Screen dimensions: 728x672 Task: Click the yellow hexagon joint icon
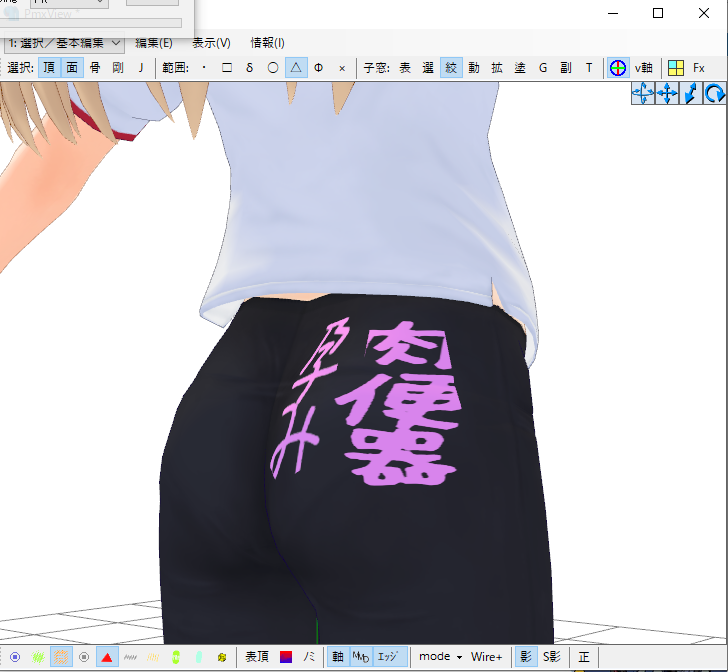click(222, 657)
